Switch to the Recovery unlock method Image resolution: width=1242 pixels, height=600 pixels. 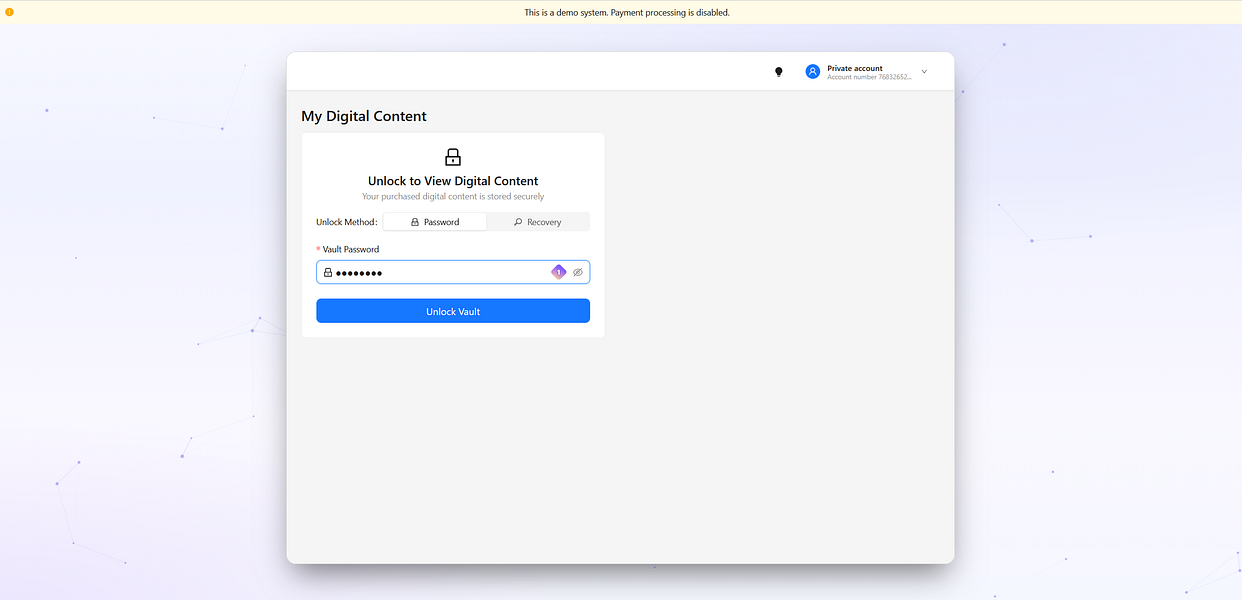538,222
